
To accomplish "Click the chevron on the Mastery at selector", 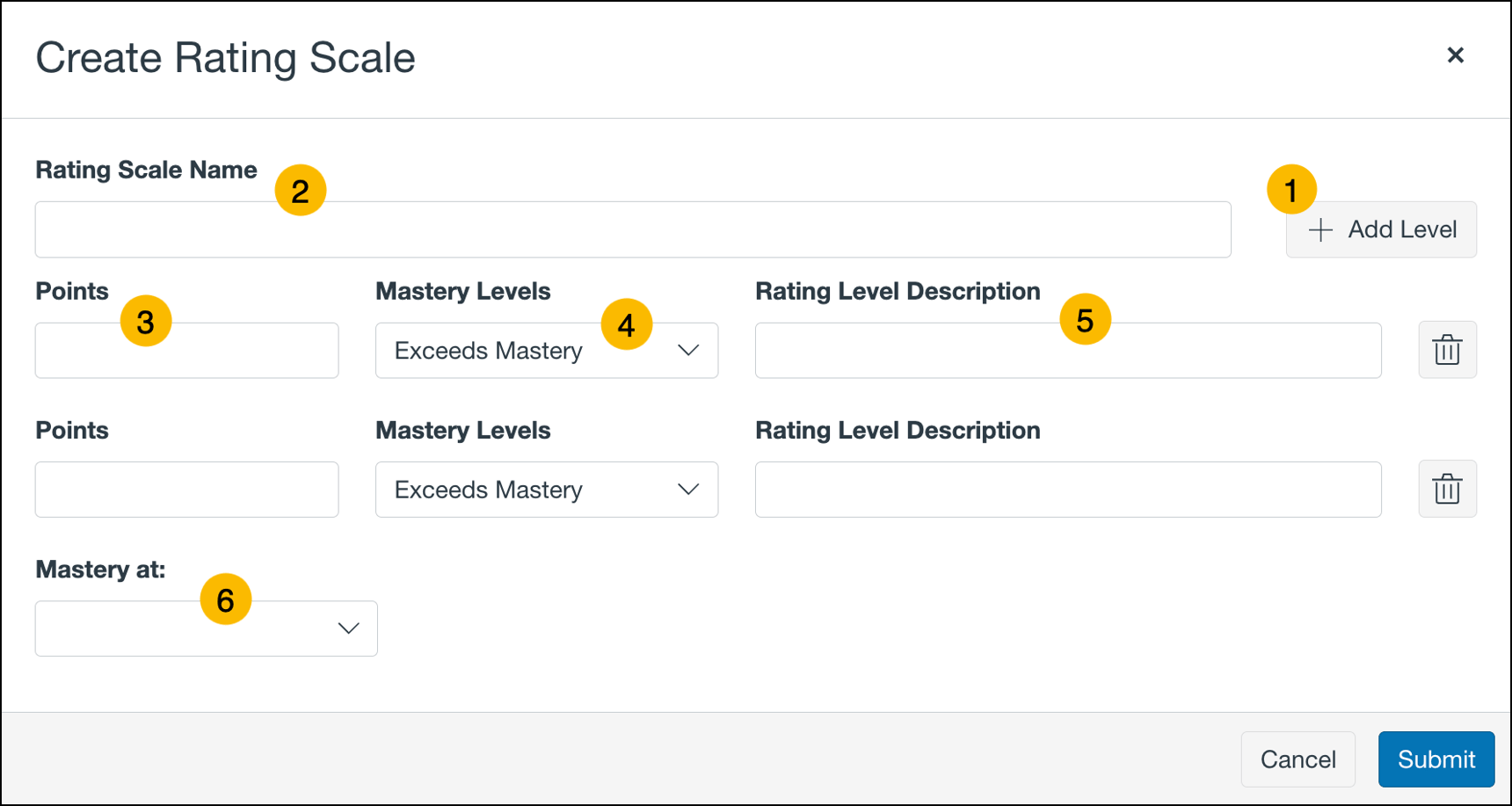I will pyautogui.click(x=348, y=628).
